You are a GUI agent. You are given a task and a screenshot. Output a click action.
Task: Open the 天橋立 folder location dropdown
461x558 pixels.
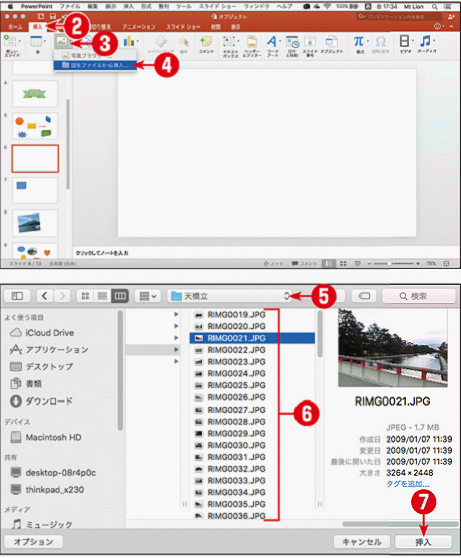pos(230,296)
